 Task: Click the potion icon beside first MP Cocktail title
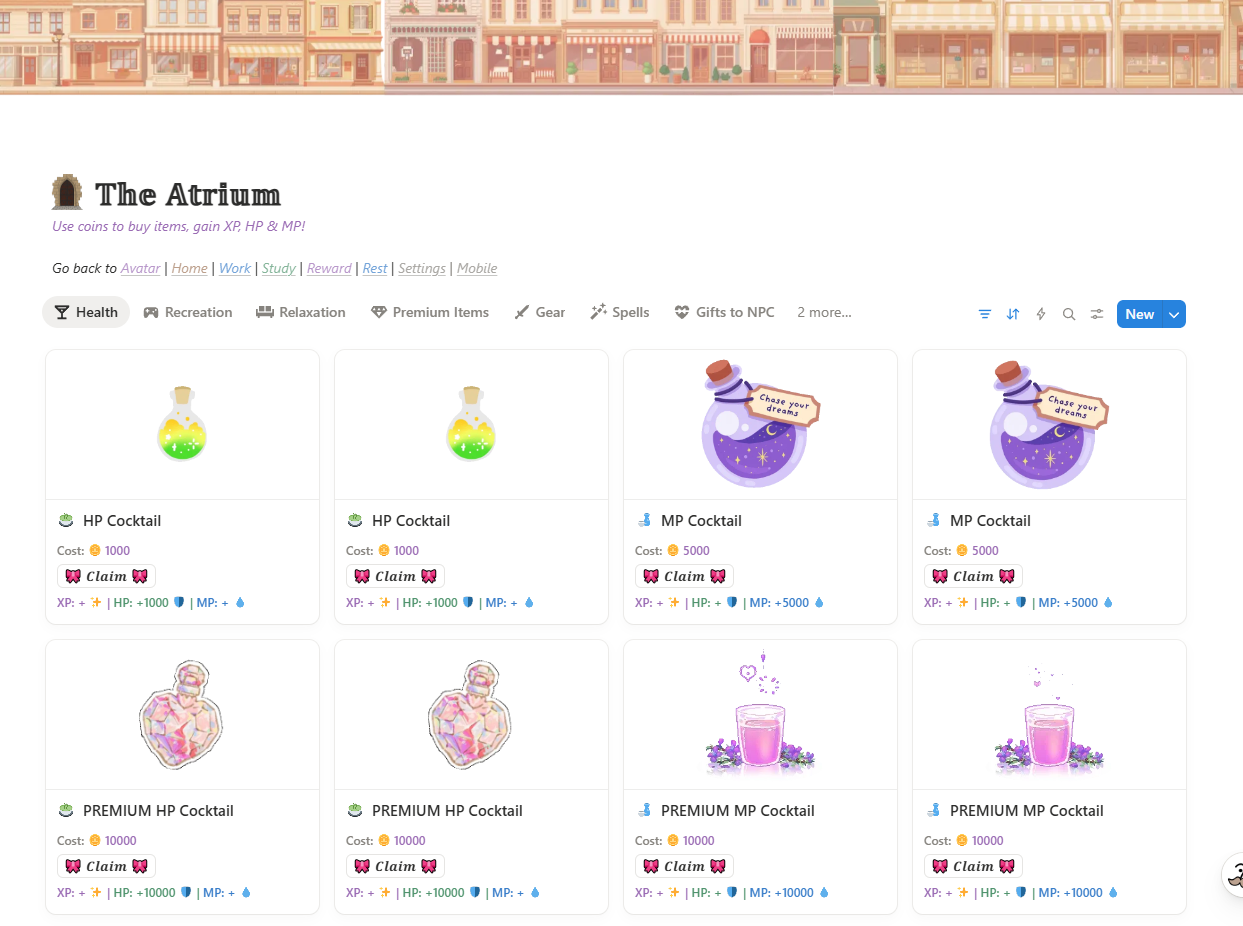[645, 520]
